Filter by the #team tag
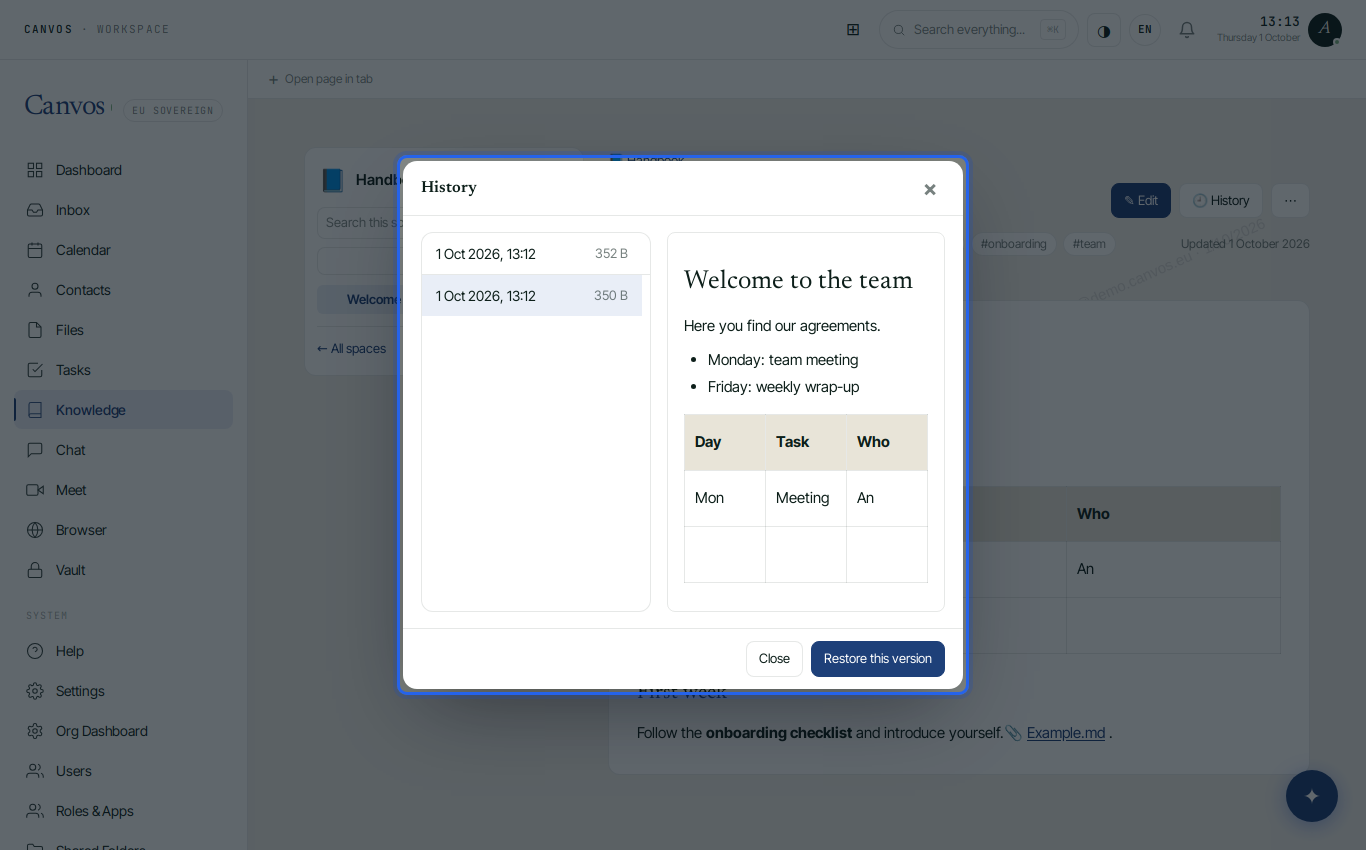Image resolution: width=1366 pixels, height=850 pixels. point(1089,244)
